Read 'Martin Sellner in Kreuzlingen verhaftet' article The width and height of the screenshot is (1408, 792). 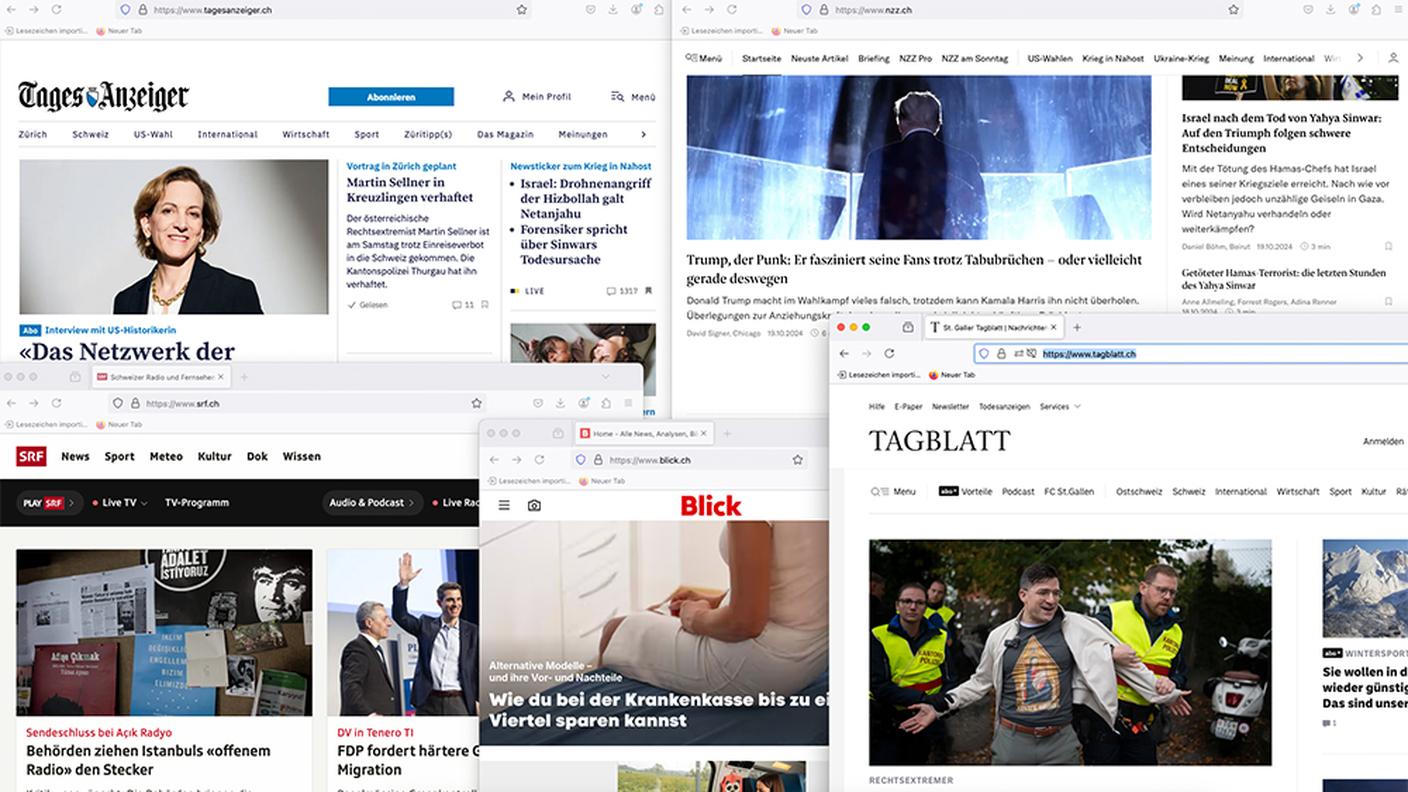pos(410,190)
